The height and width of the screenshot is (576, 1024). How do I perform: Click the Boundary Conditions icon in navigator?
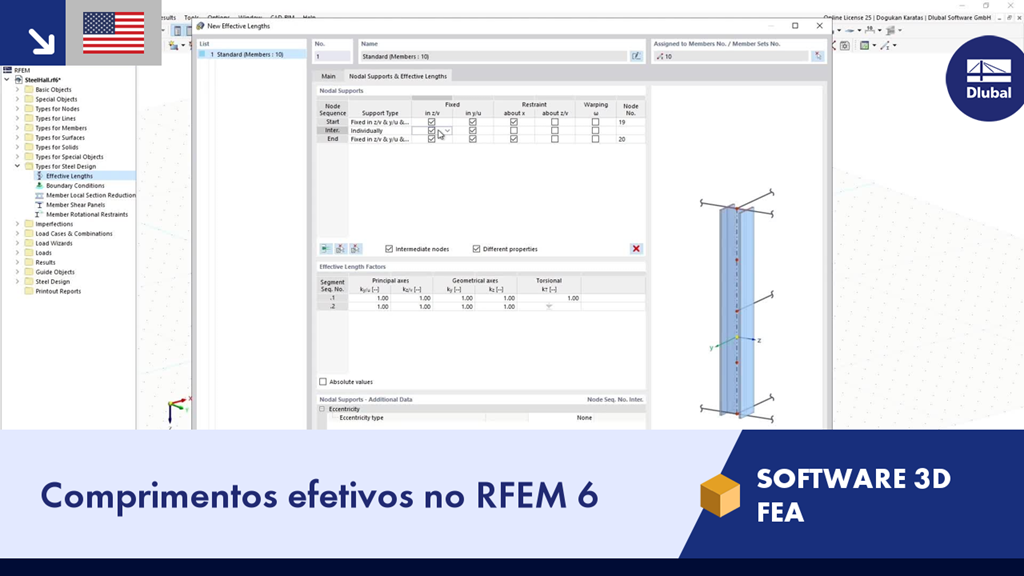point(39,185)
